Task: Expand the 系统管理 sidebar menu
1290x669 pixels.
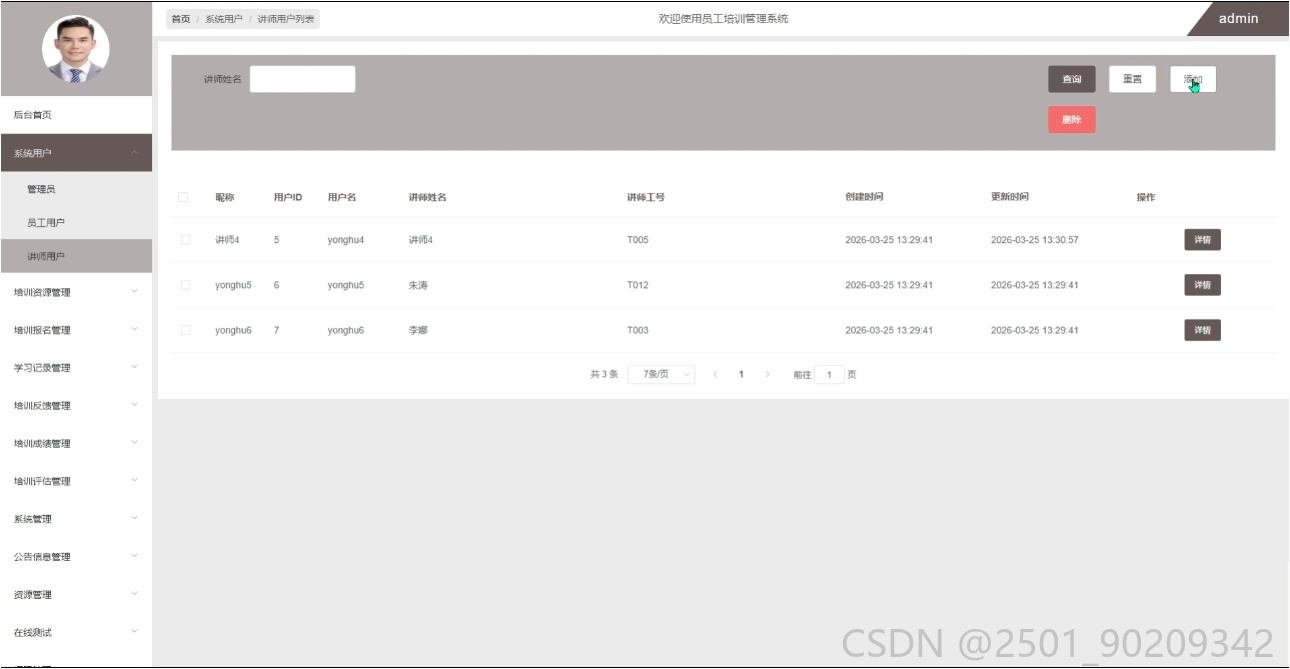Action: pyautogui.click(x=76, y=519)
